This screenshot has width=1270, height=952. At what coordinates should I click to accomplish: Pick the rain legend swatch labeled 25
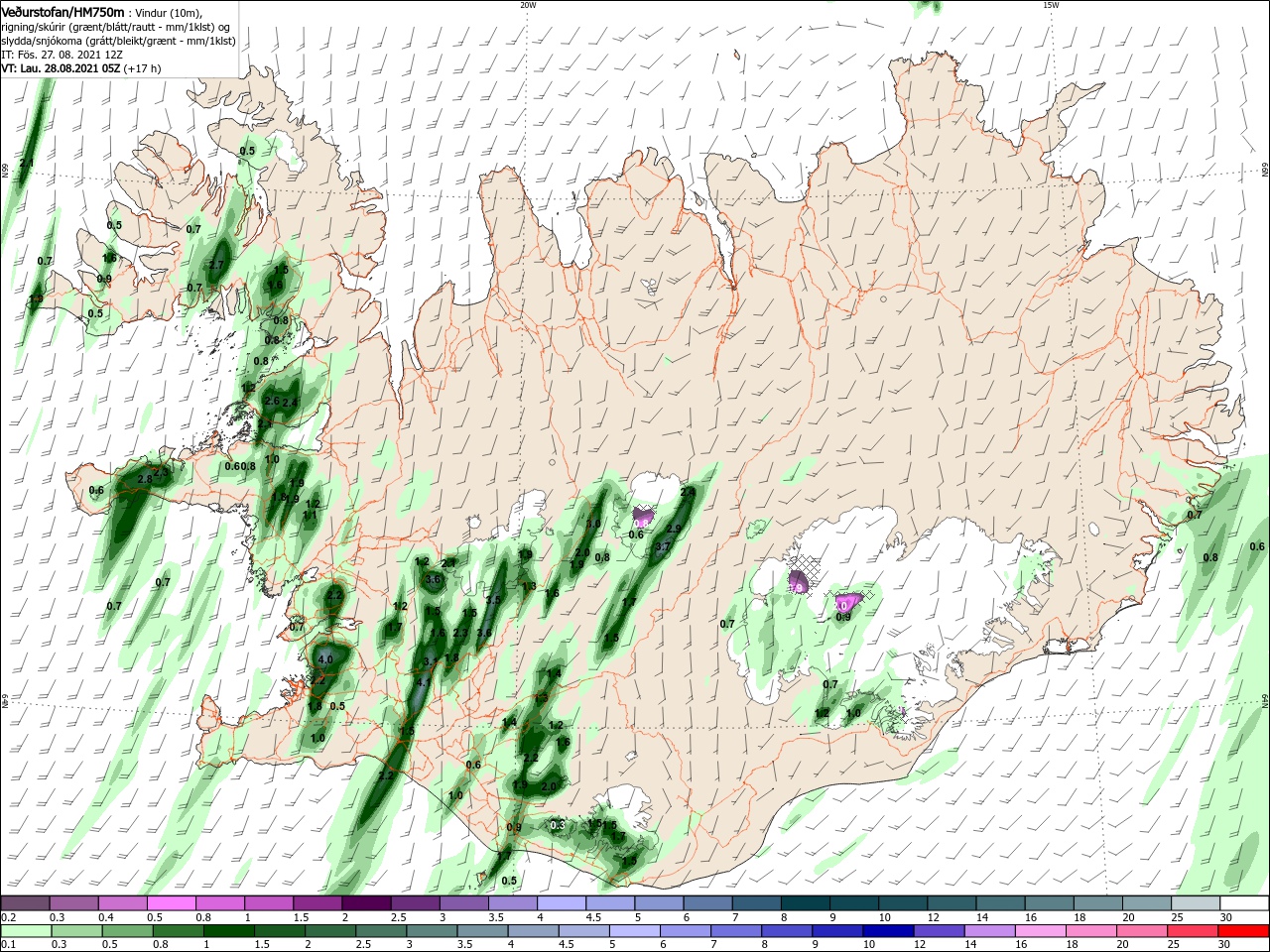(x=1194, y=931)
